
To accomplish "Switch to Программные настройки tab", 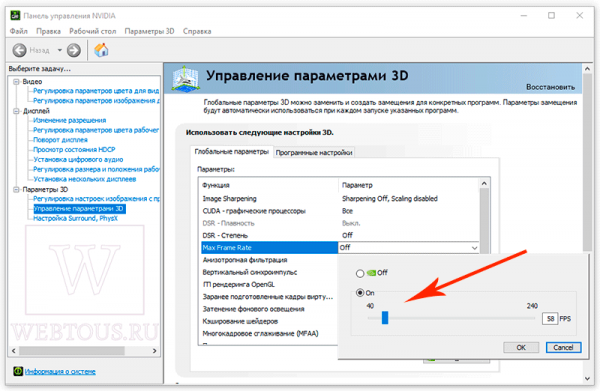I will [314, 153].
